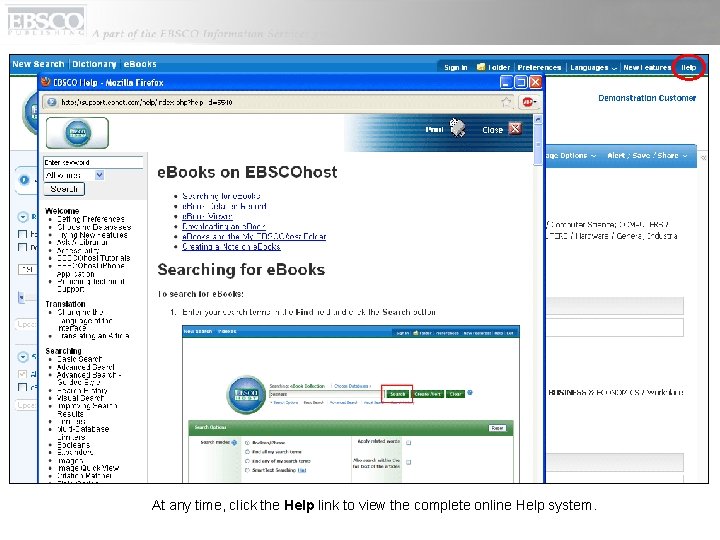Open the eBooks Viewer link
720x540 pixels.
click(x=207, y=216)
